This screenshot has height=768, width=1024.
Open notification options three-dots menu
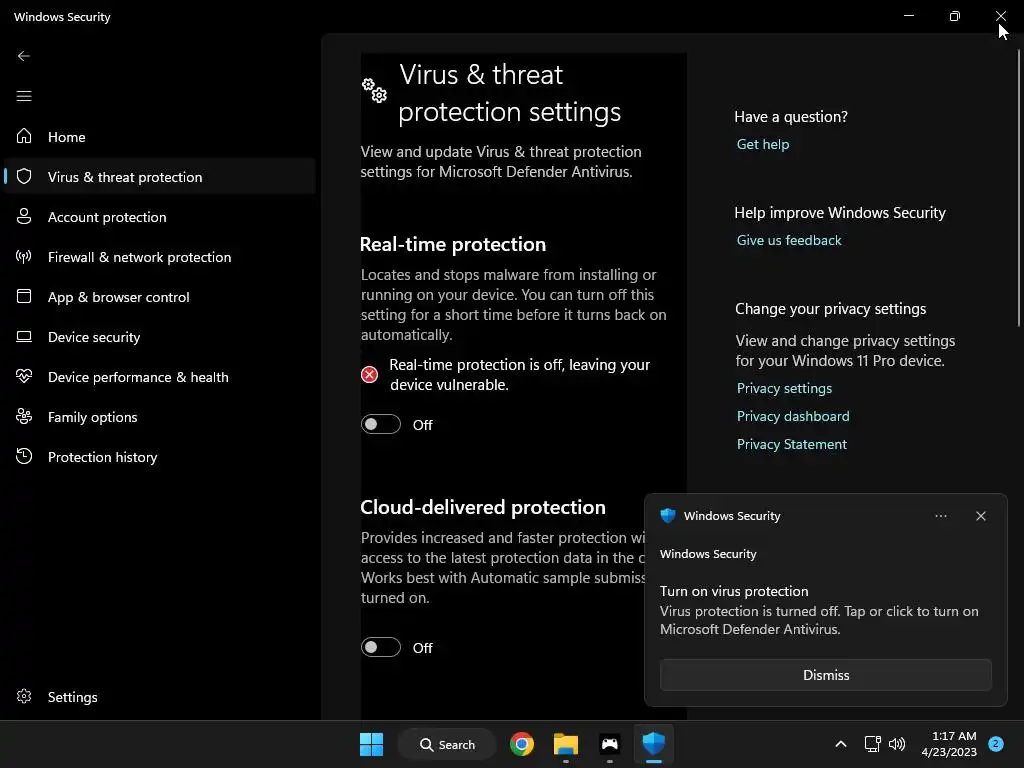click(940, 516)
